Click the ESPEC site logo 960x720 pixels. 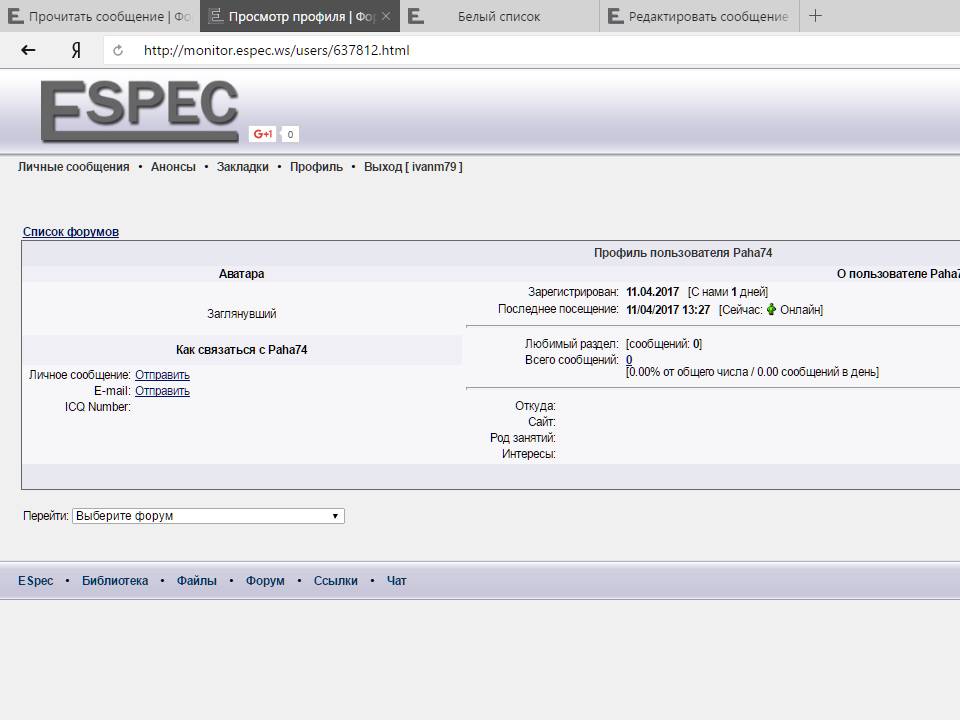pyautogui.click(x=140, y=110)
